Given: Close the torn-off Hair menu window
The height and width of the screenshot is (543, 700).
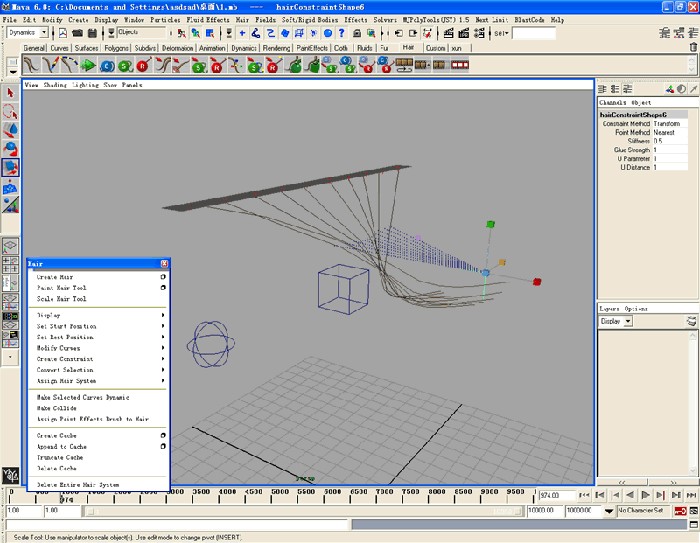Looking at the screenshot, I should [x=164, y=264].
